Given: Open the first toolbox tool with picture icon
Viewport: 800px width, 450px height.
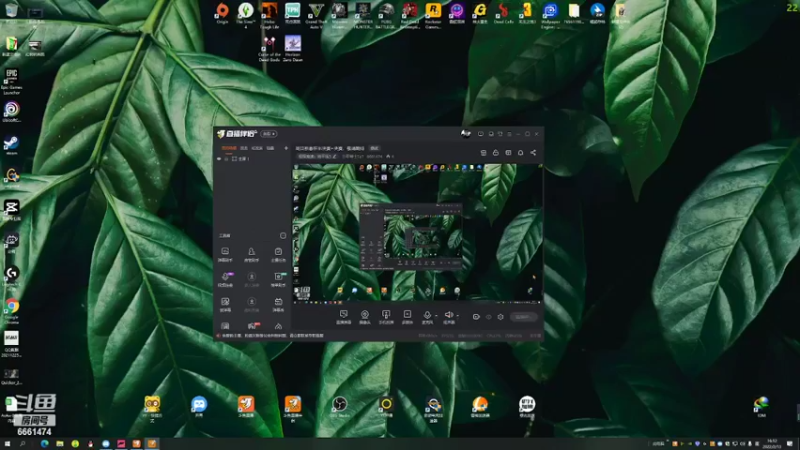Looking at the screenshot, I should point(225,254).
